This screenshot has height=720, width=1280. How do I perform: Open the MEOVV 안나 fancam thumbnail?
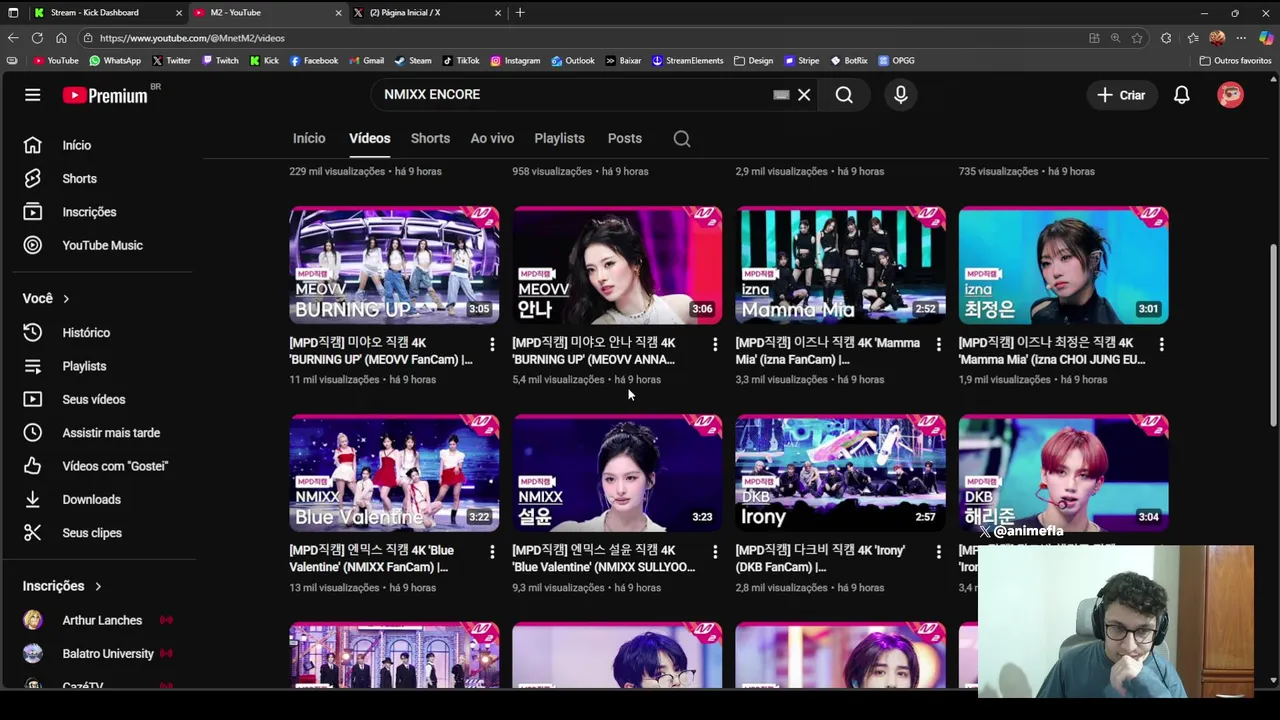point(617,265)
